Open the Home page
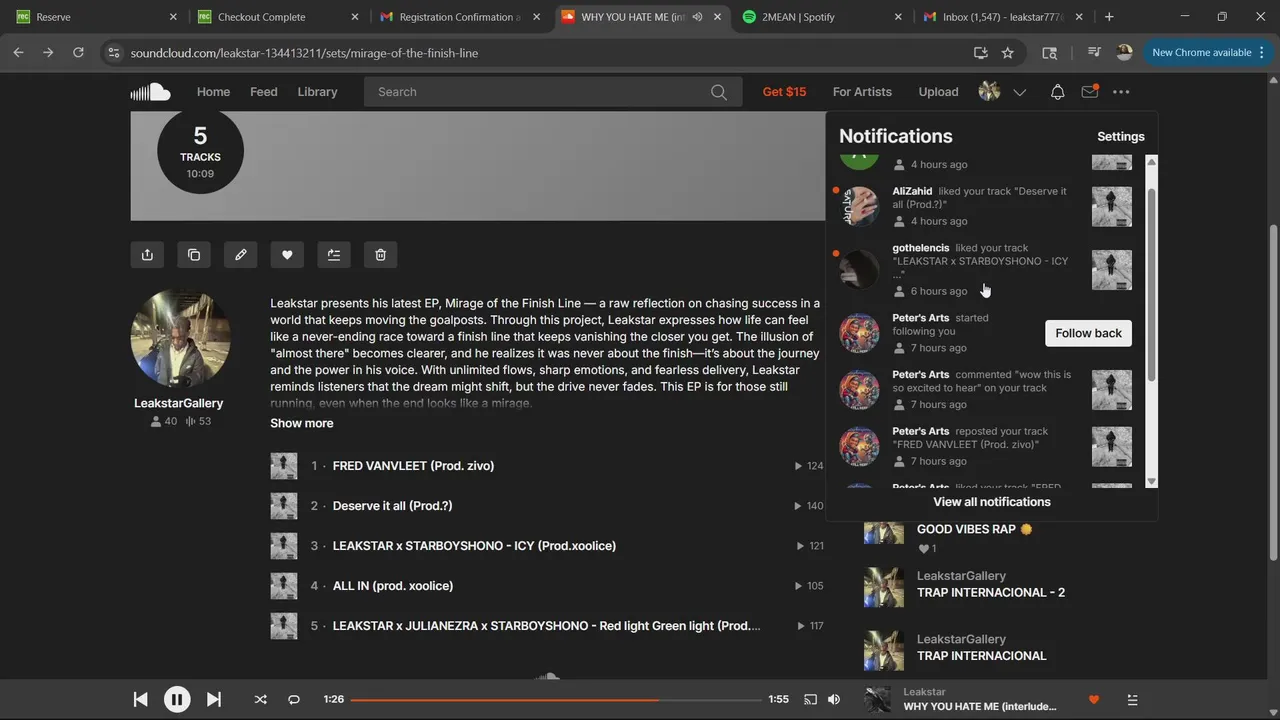 click(x=213, y=92)
